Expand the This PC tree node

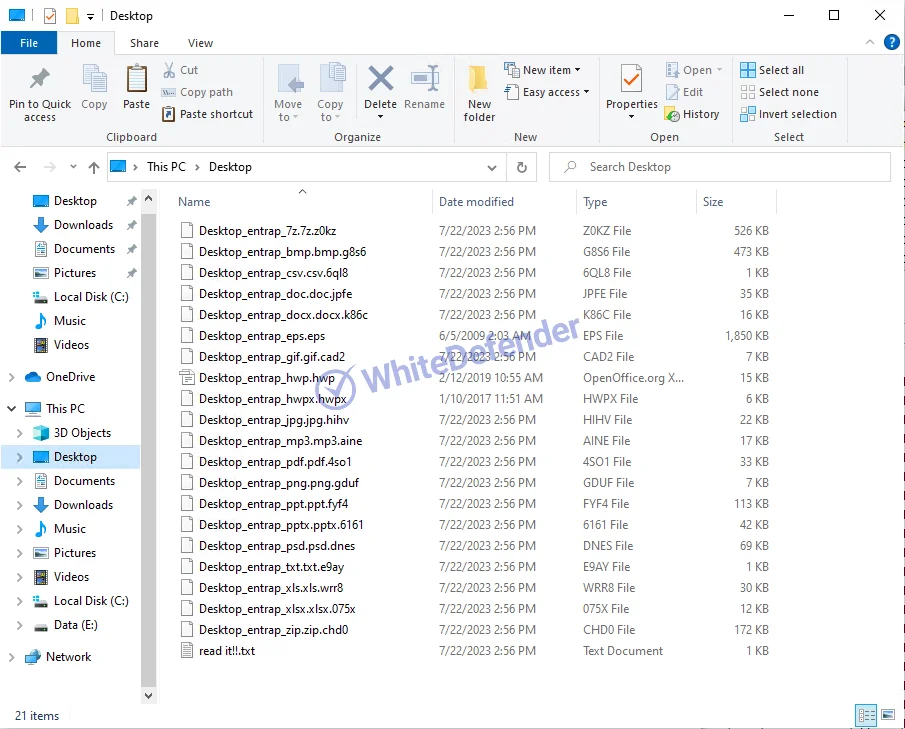point(12,409)
